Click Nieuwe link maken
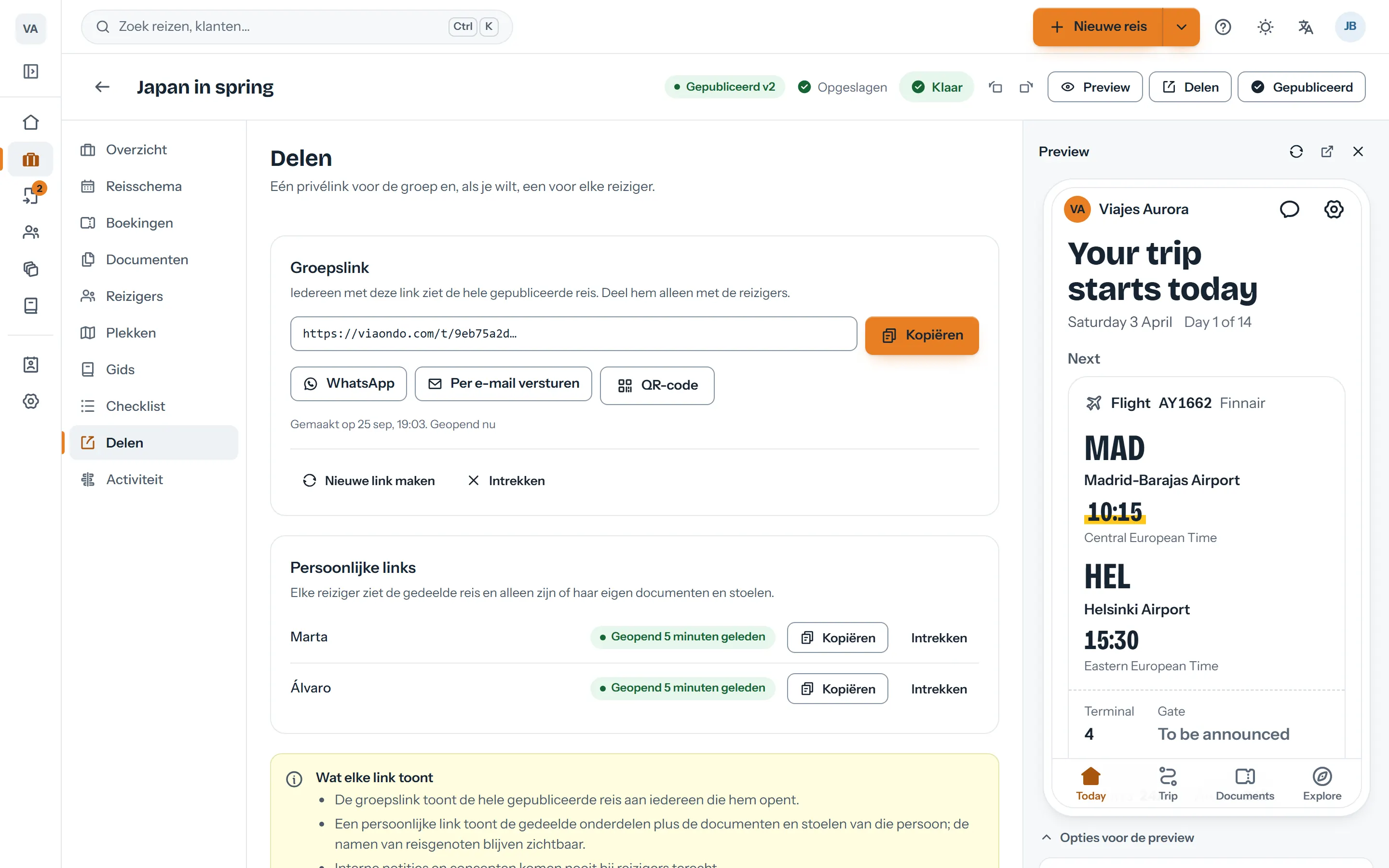 (x=368, y=480)
